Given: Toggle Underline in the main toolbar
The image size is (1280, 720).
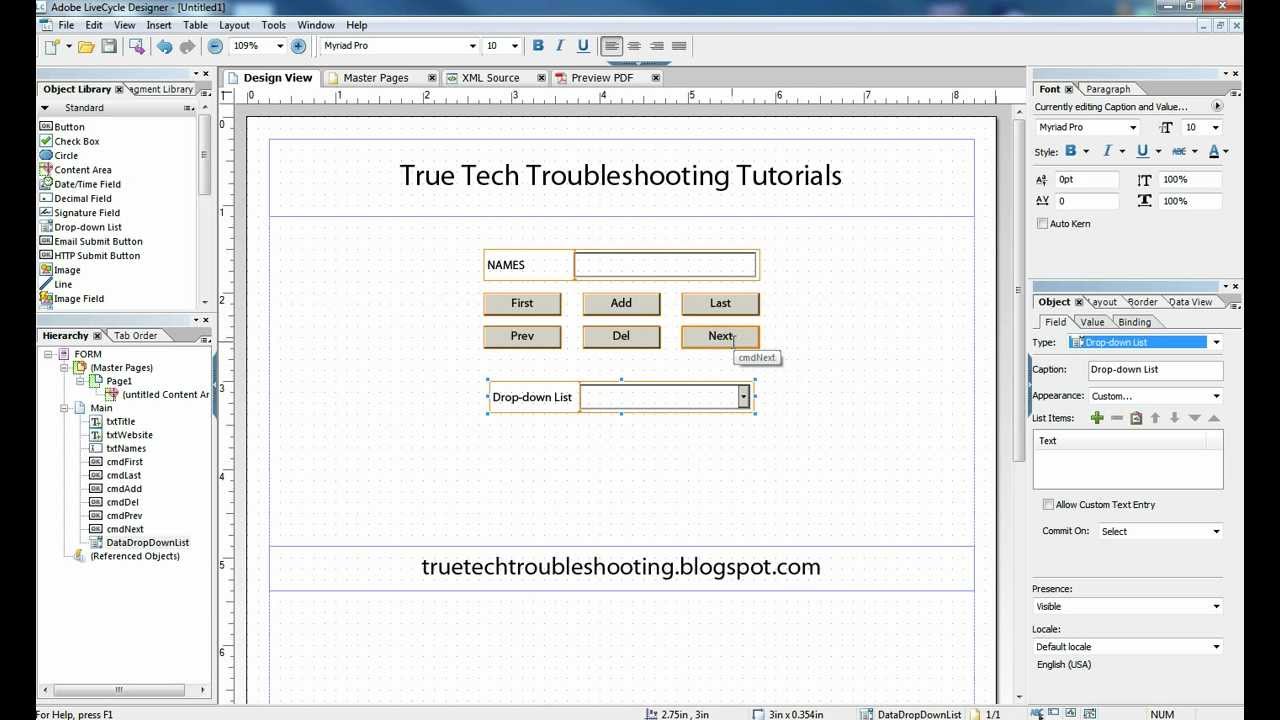Looking at the screenshot, I should click(x=583, y=46).
